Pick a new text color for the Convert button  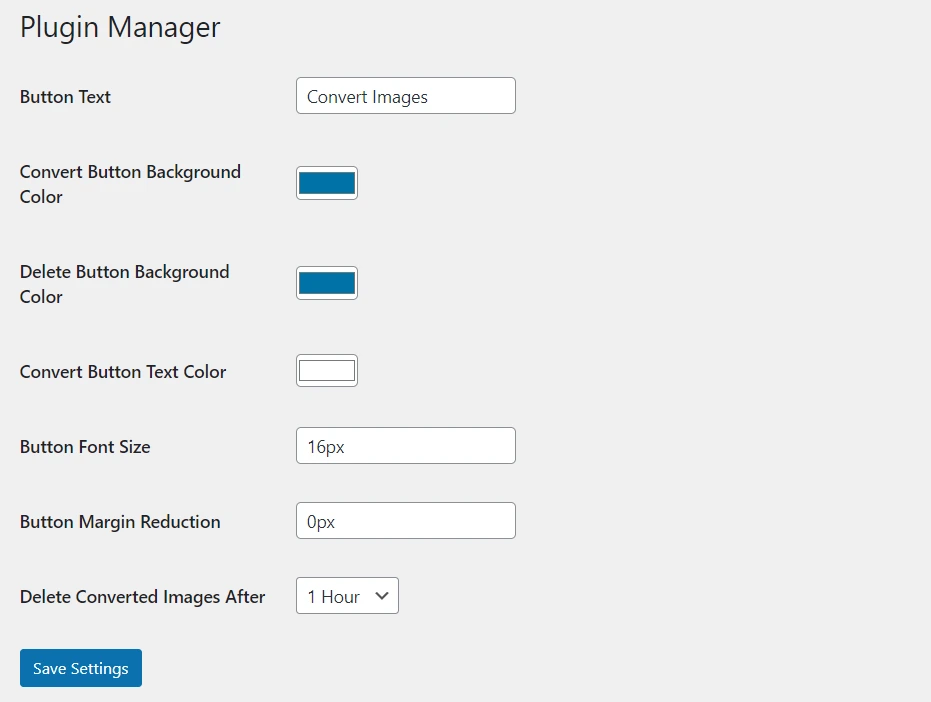click(x=326, y=369)
